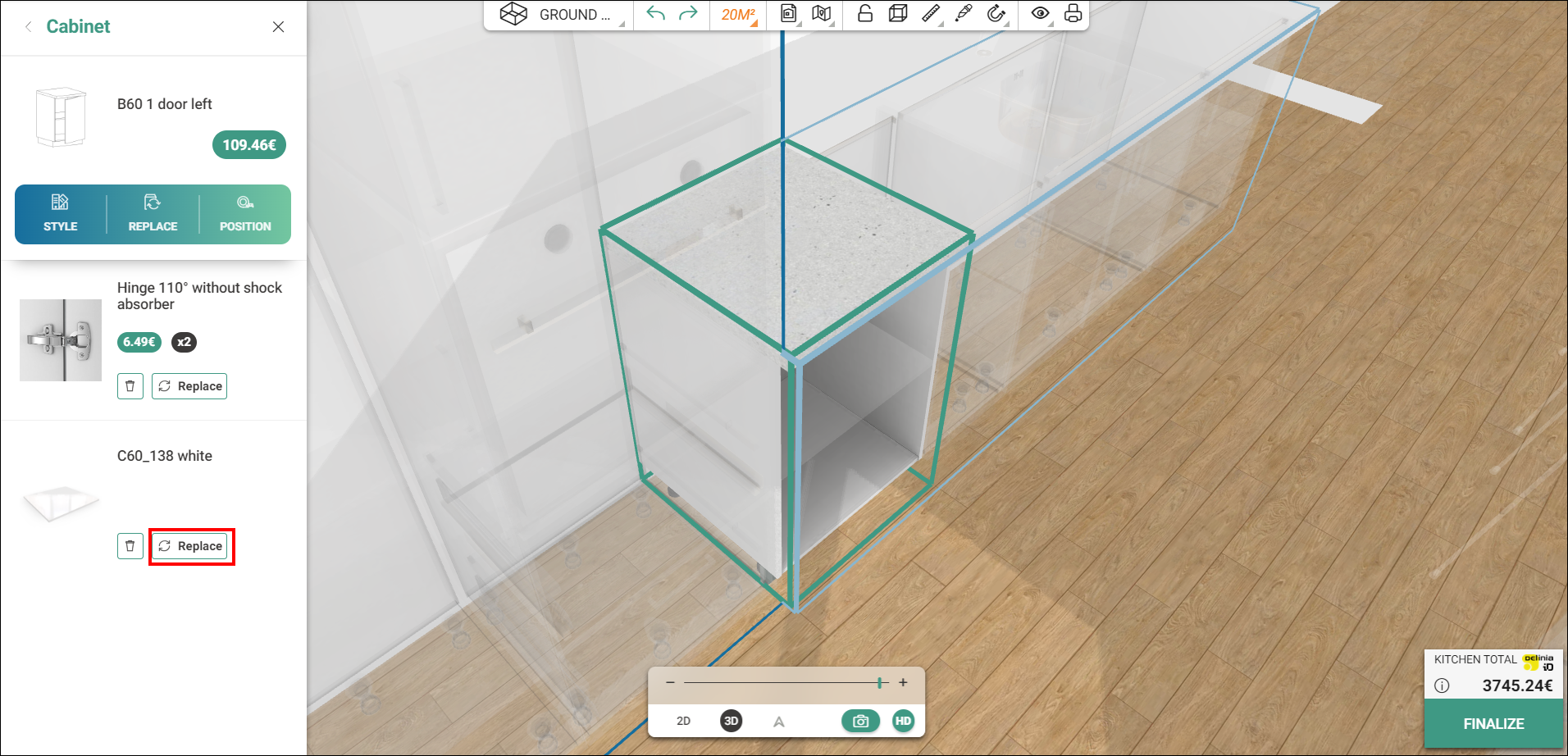Viewport: 1568px width, 756px height.
Task: Switch to first-person walk view
Action: [x=778, y=721]
